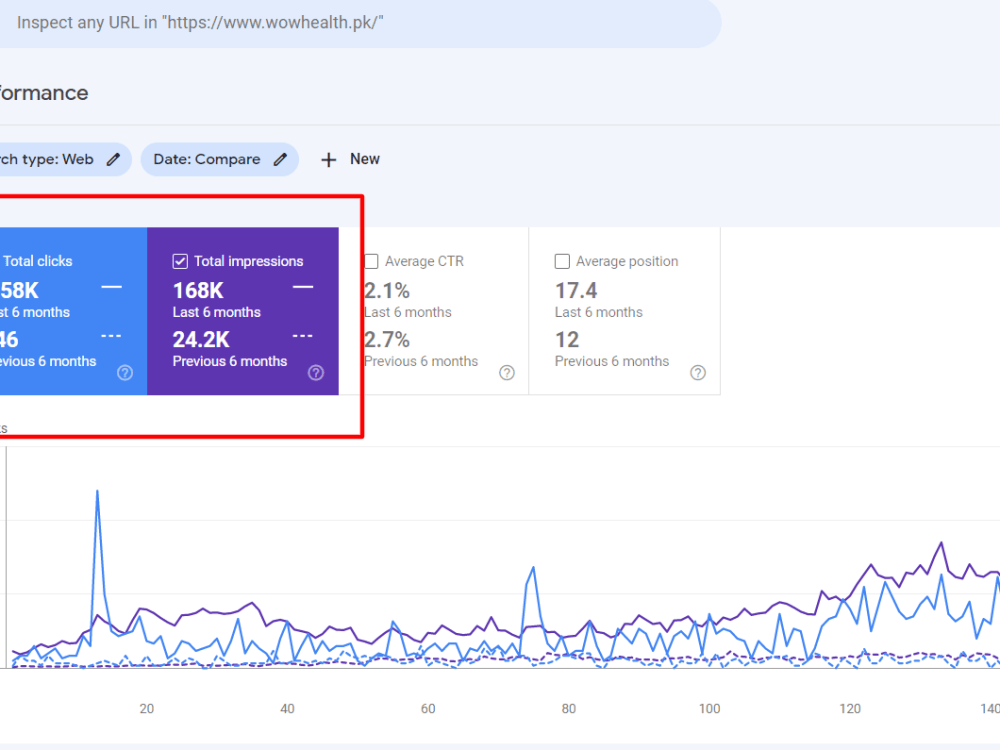The image size is (1000, 750).
Task: Open help icon on Total clicks card
Action: [125, 373]
